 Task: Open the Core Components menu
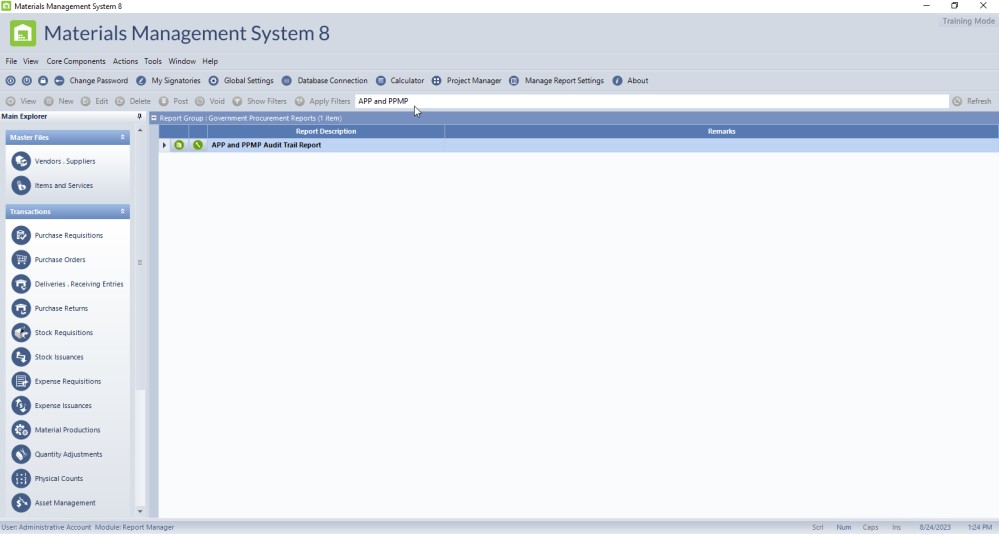(76, 61)
